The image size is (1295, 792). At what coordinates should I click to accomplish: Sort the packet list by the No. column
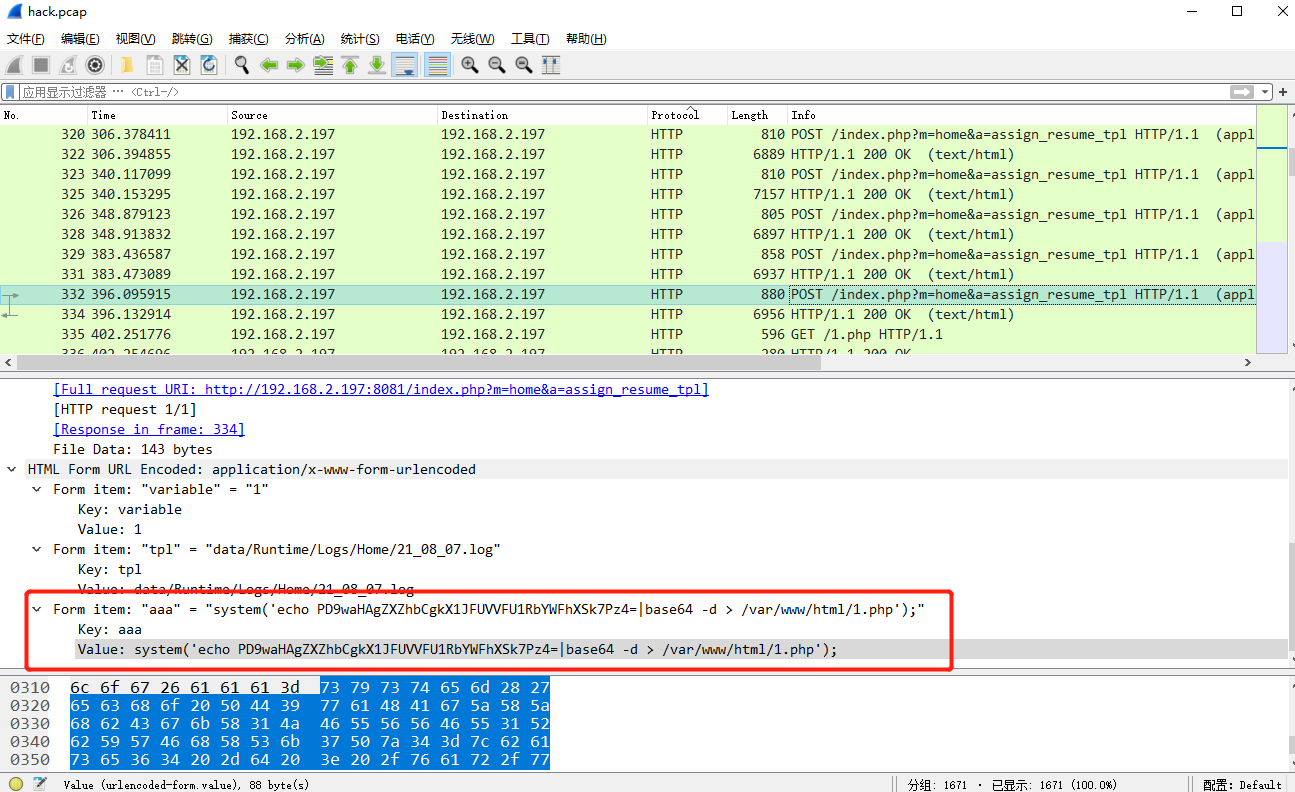[x=44, y=115]
